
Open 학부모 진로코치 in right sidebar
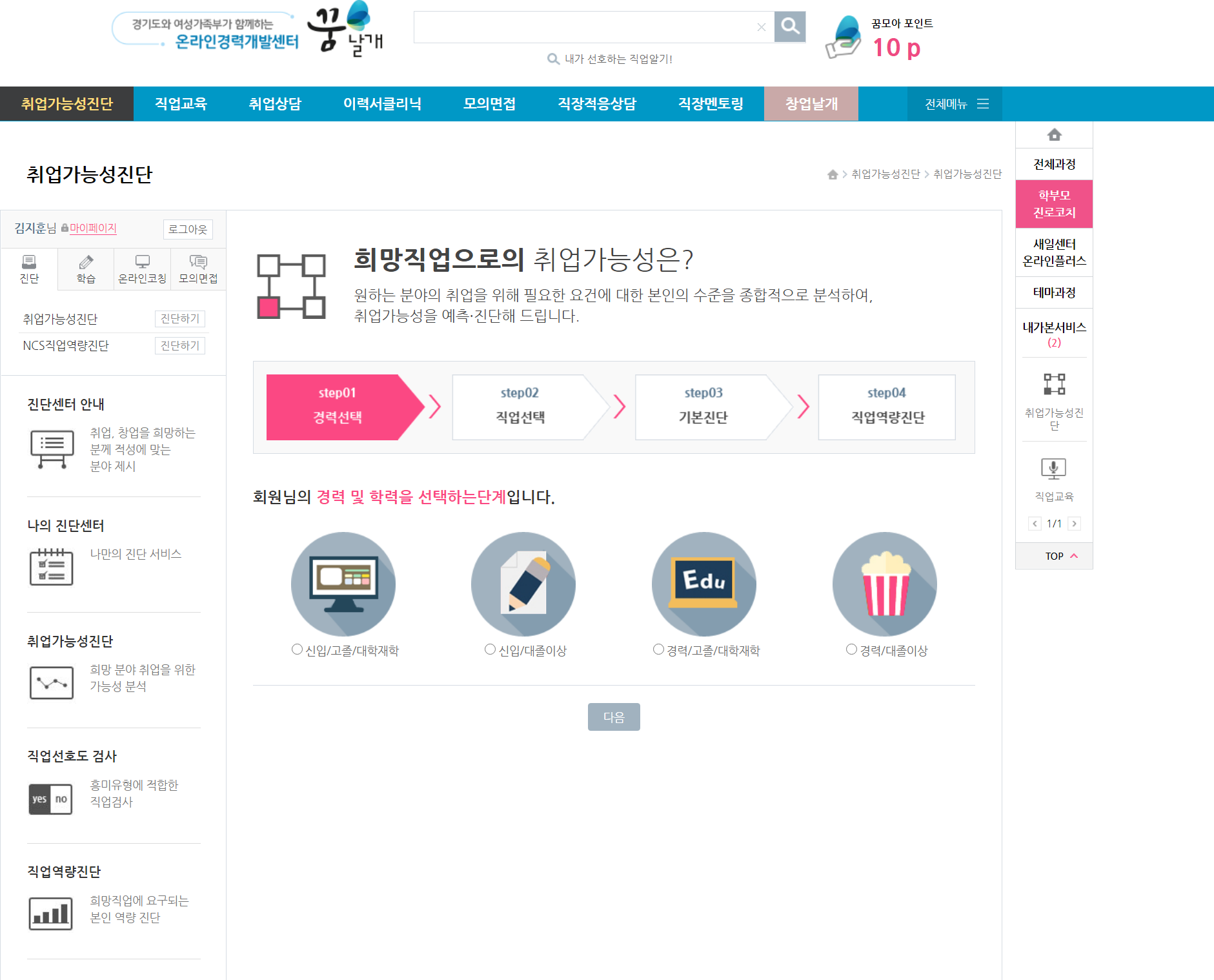coord(1054,204)
